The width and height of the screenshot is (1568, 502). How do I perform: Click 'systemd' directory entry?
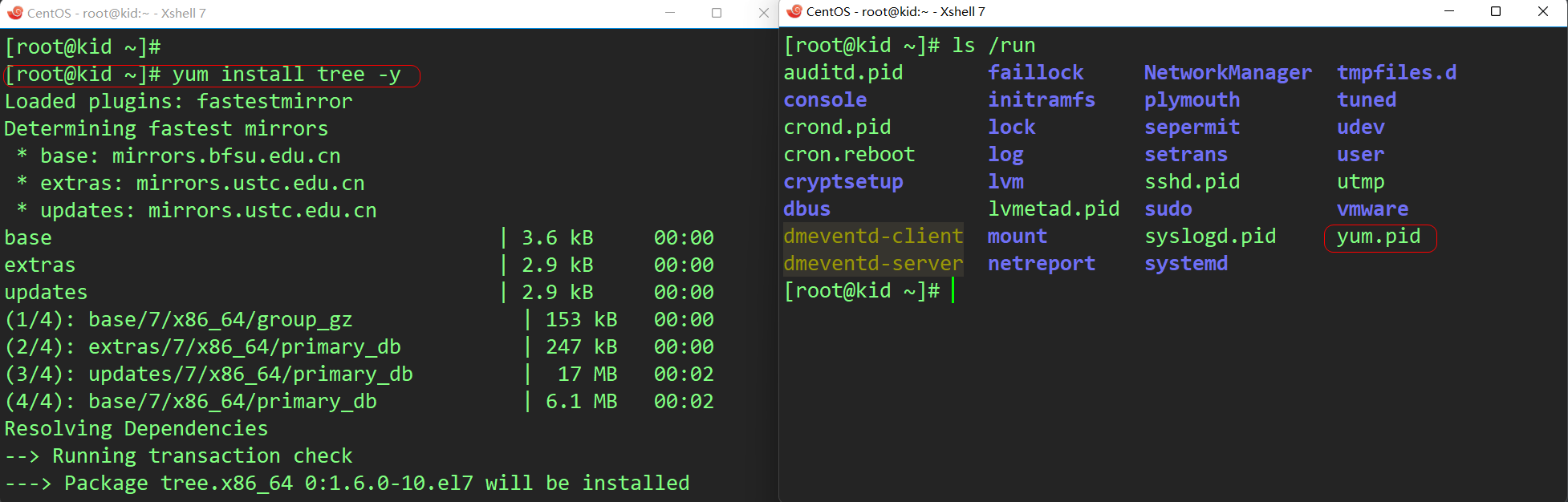click(x=1186, y=264)
